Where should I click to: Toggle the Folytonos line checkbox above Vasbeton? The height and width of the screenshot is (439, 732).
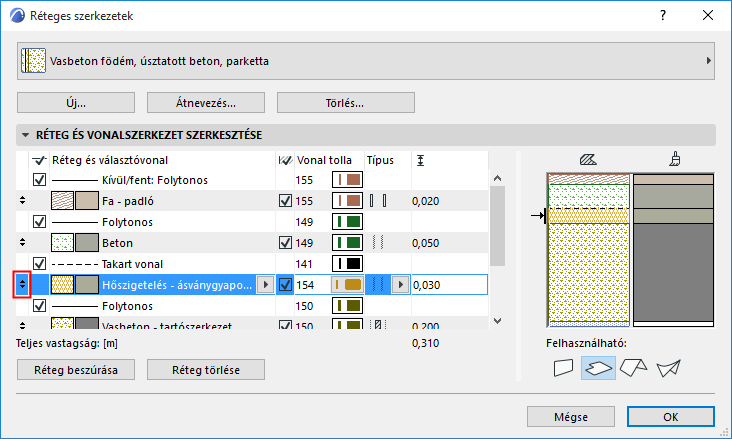40,306
